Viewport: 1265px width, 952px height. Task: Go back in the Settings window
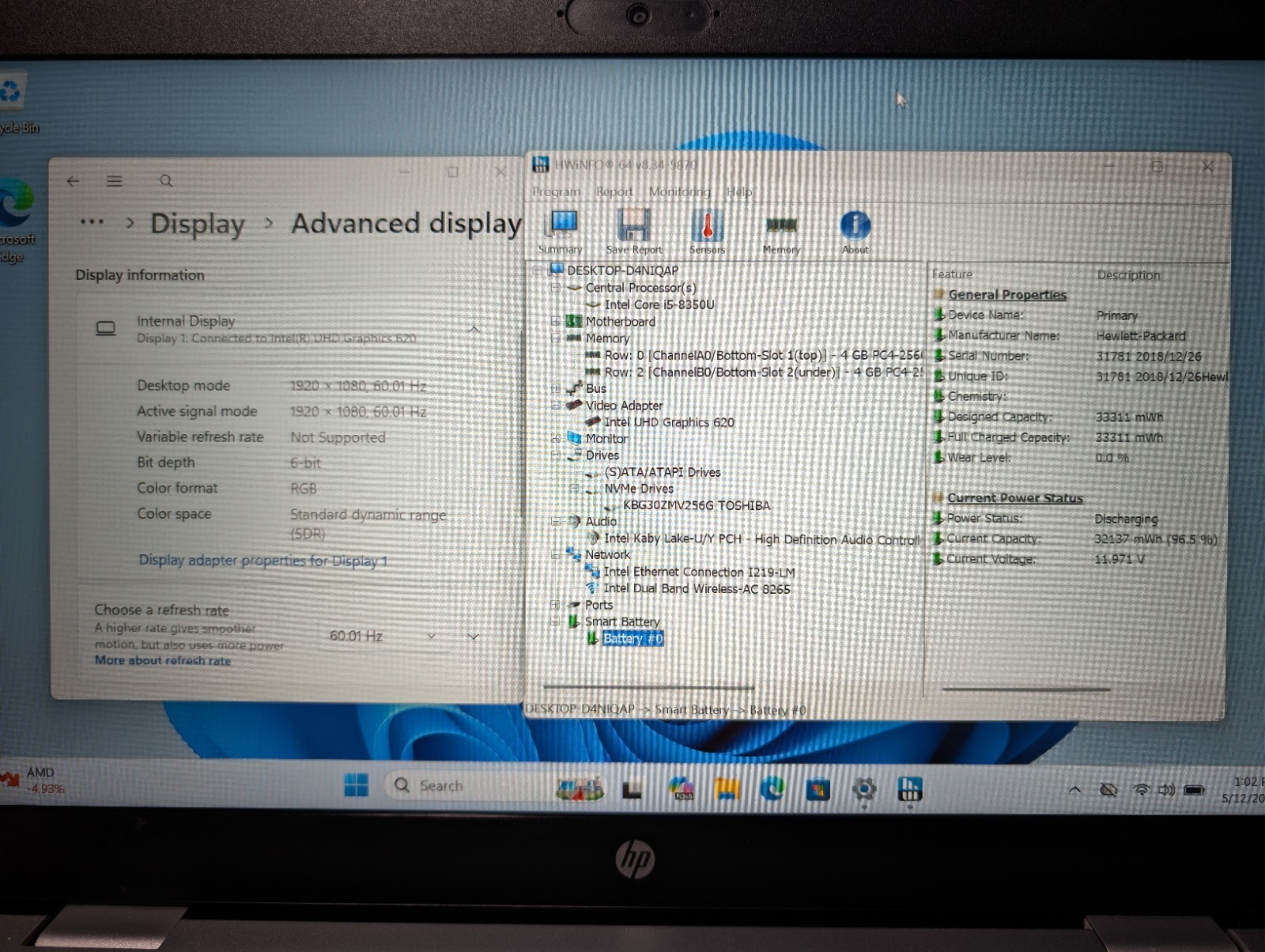(74, 181)
